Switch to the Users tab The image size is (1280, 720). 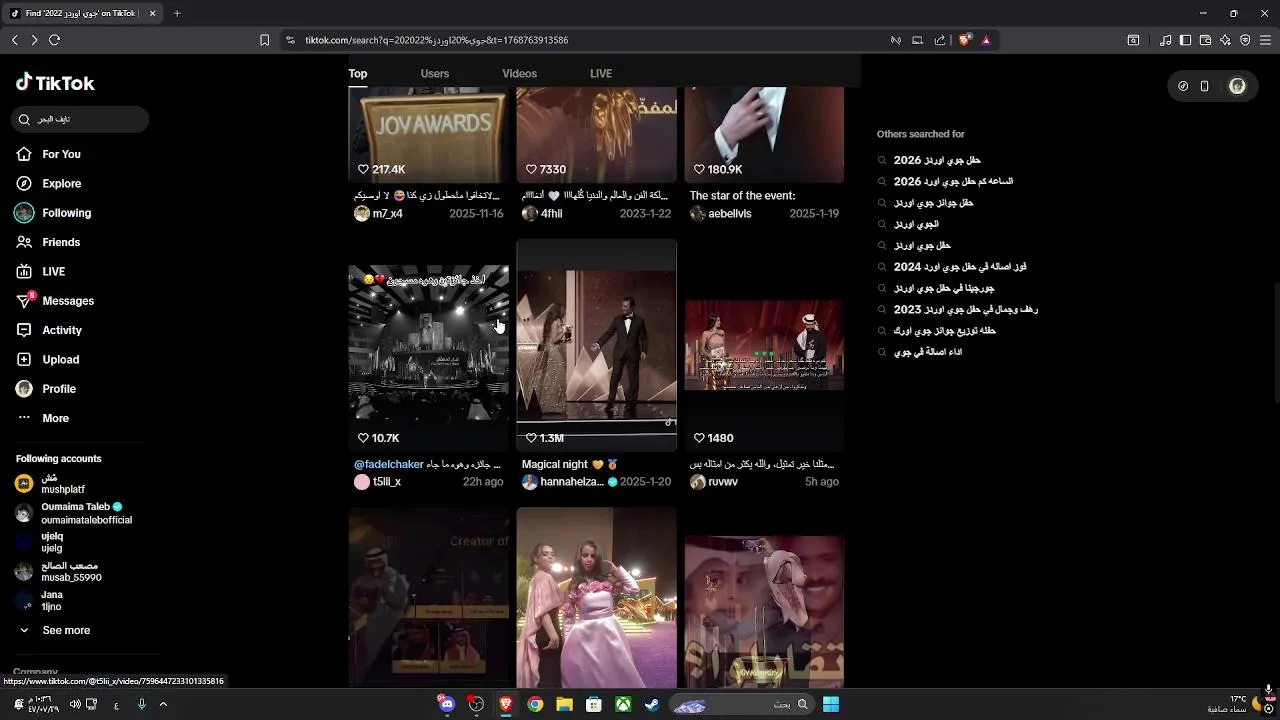click(435, 73)
